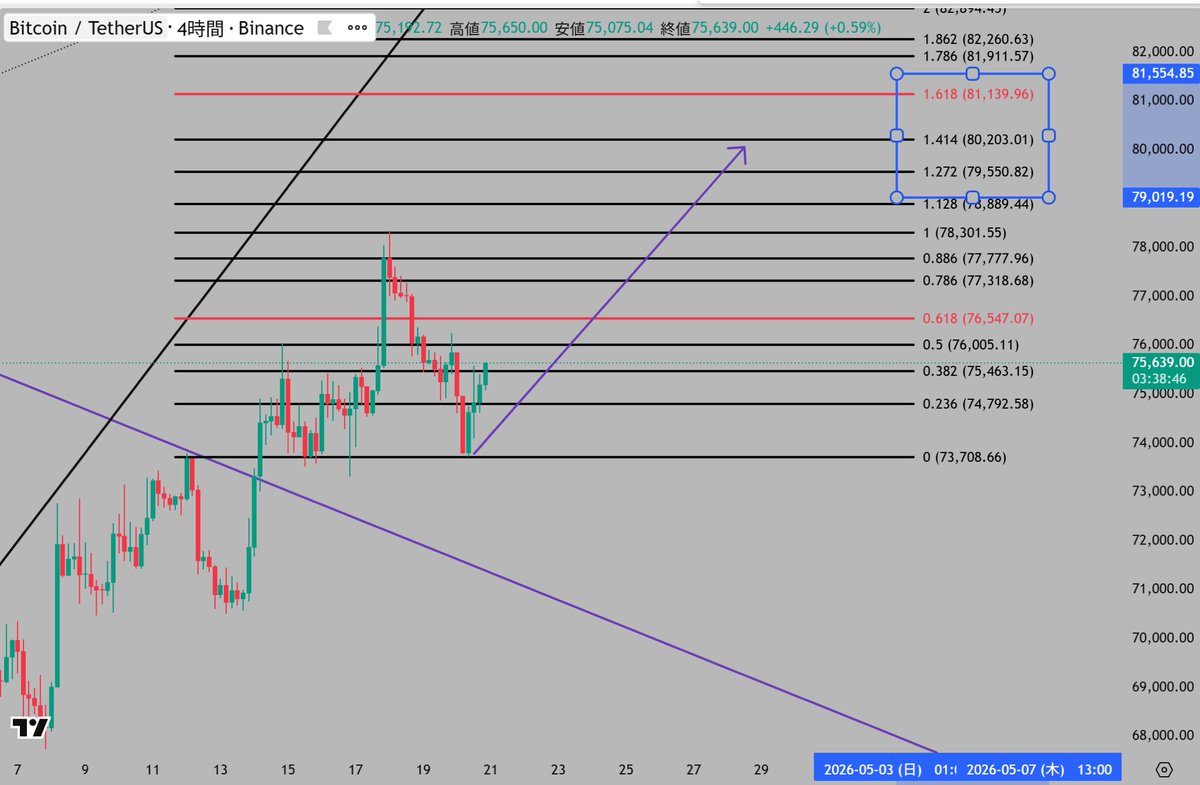
Task: Open chart settings hexagon gear icon
Action: pyautogui.click(x=1163, y=769)
